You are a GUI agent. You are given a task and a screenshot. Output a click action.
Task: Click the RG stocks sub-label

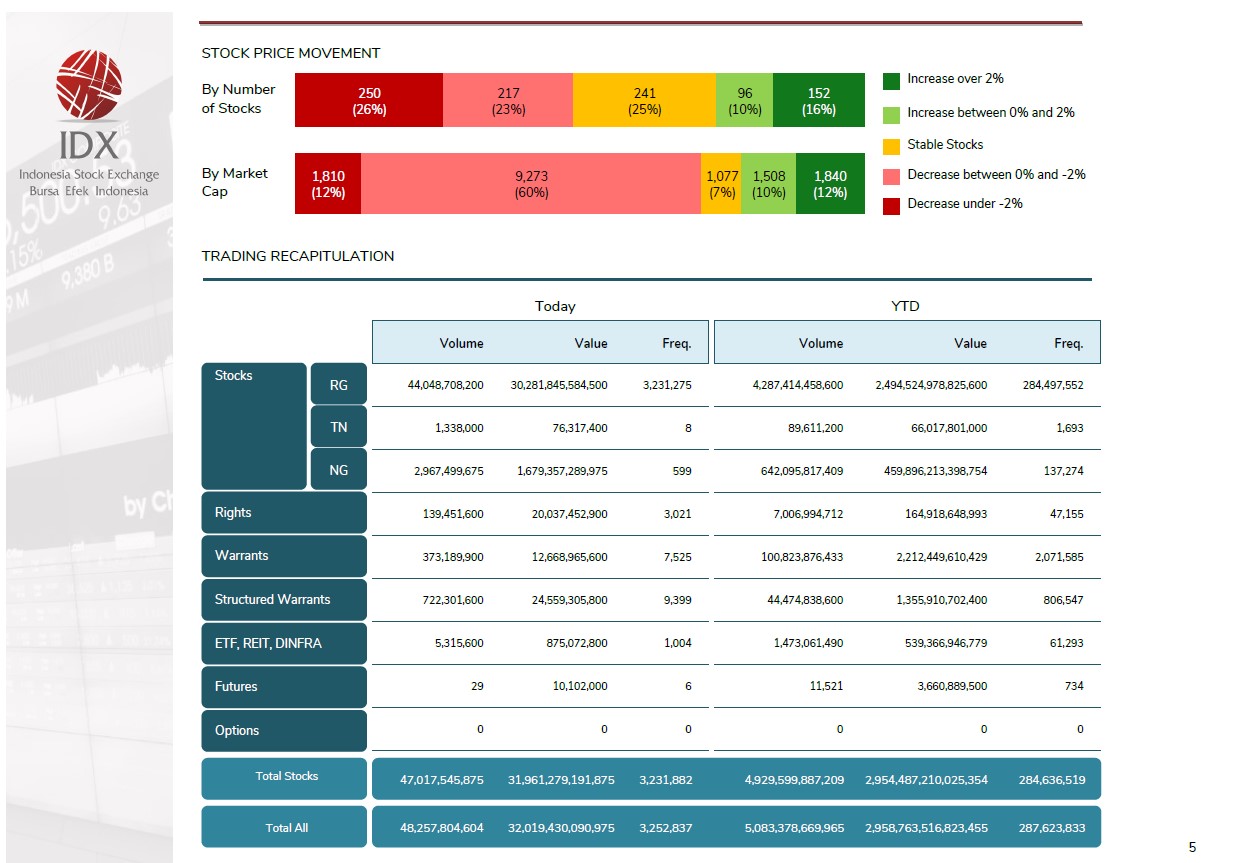tap(339, 385)
